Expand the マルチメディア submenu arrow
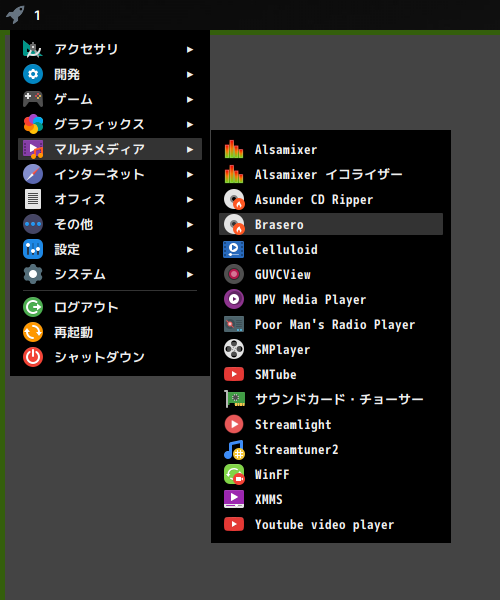 (x=190, y=150)
